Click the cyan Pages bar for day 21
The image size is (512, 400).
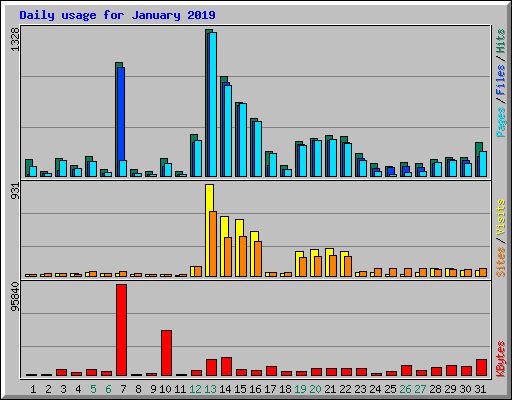click(333, 158)
